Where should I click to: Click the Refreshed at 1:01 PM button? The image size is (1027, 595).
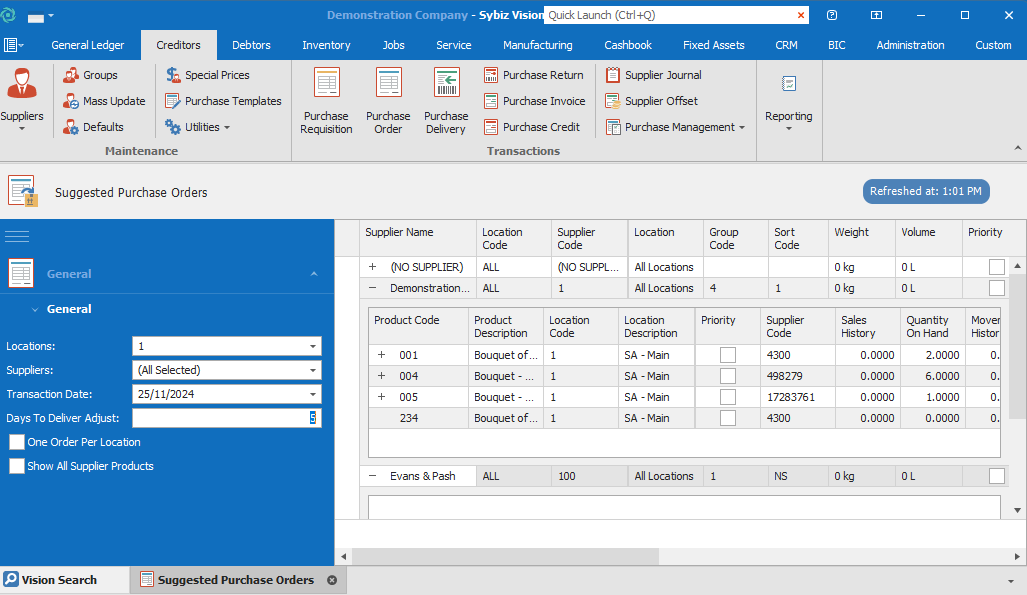925,191
